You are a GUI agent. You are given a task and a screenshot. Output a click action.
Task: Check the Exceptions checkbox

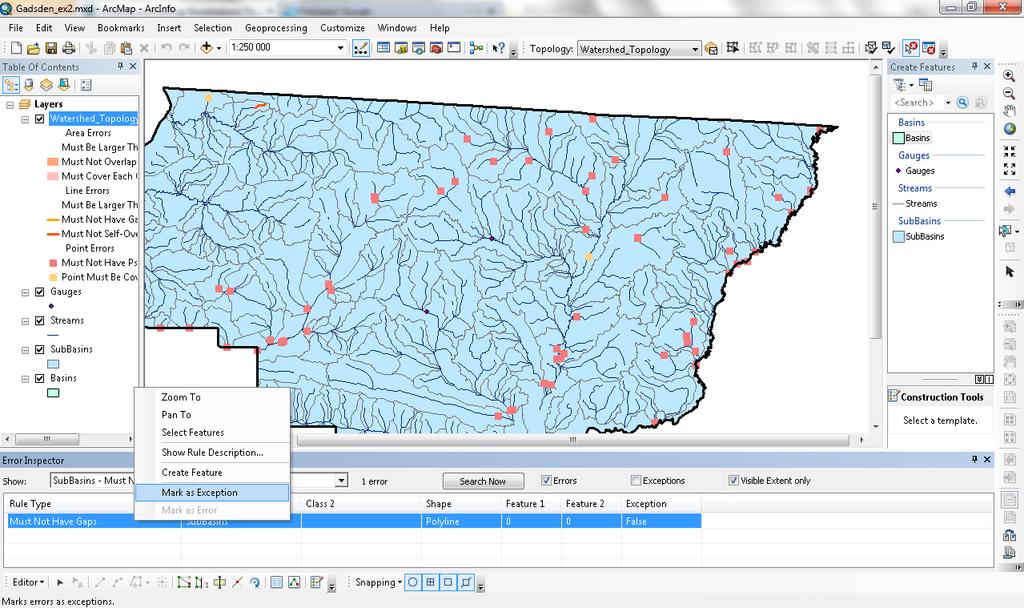point(635,481)
